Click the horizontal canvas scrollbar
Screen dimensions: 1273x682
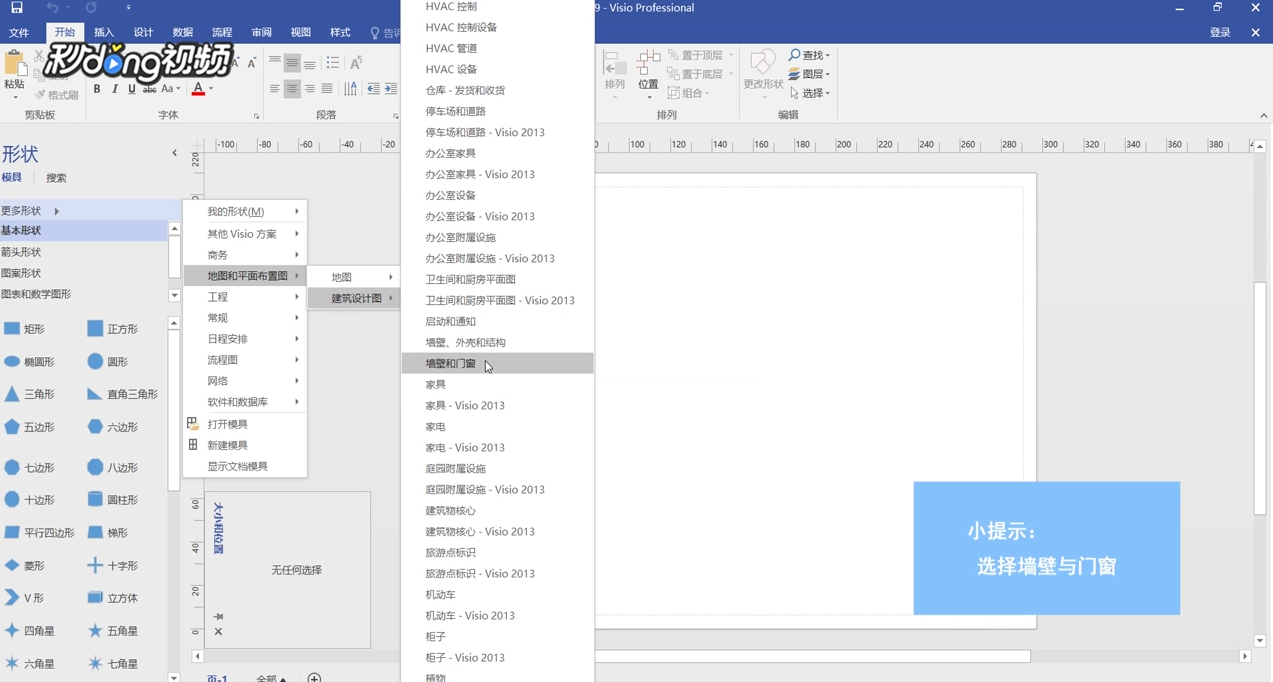pos(812,656)
